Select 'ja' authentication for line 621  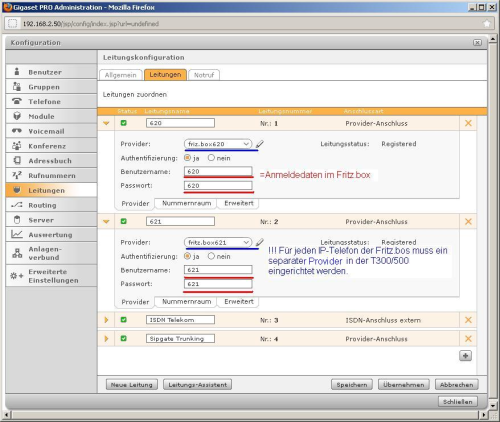coord(187,256)
